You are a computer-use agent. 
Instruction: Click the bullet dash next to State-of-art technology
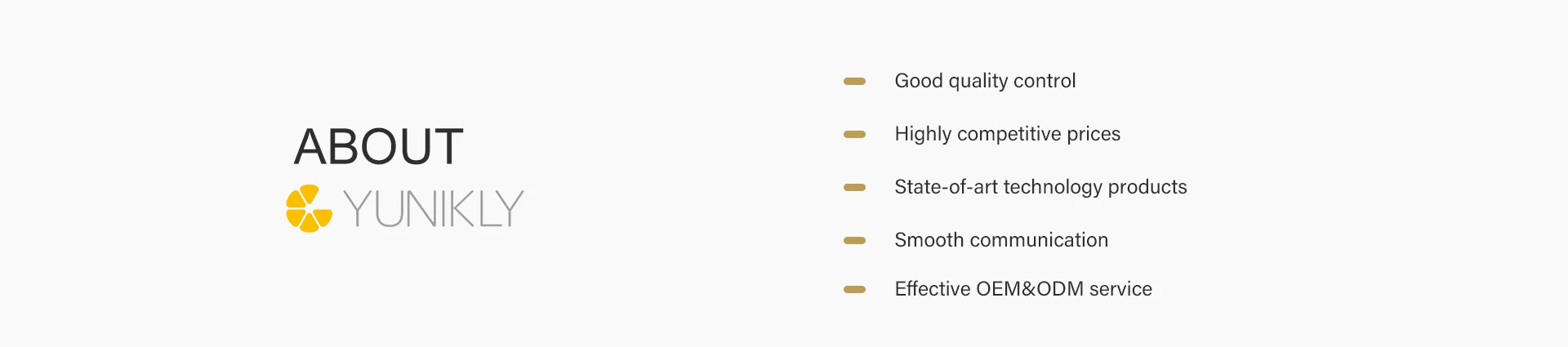click(x=854, y=188)
